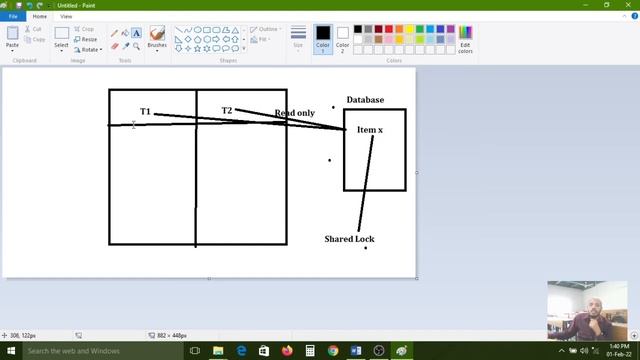This screenshot has height=360, width=640.
Task: Pick the Curve shape
Action: [188, 30]
